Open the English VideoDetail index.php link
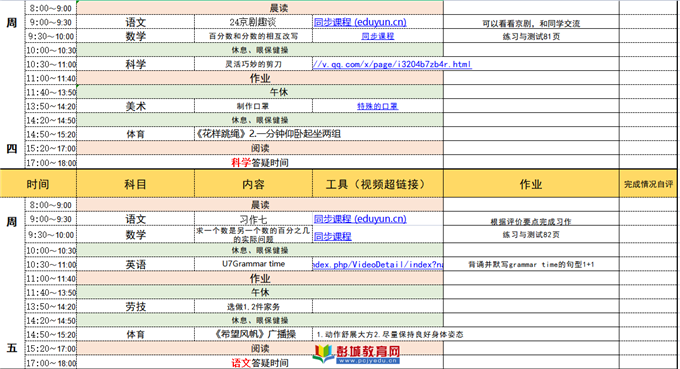This screenshot has width=680, height=369. 378,265
